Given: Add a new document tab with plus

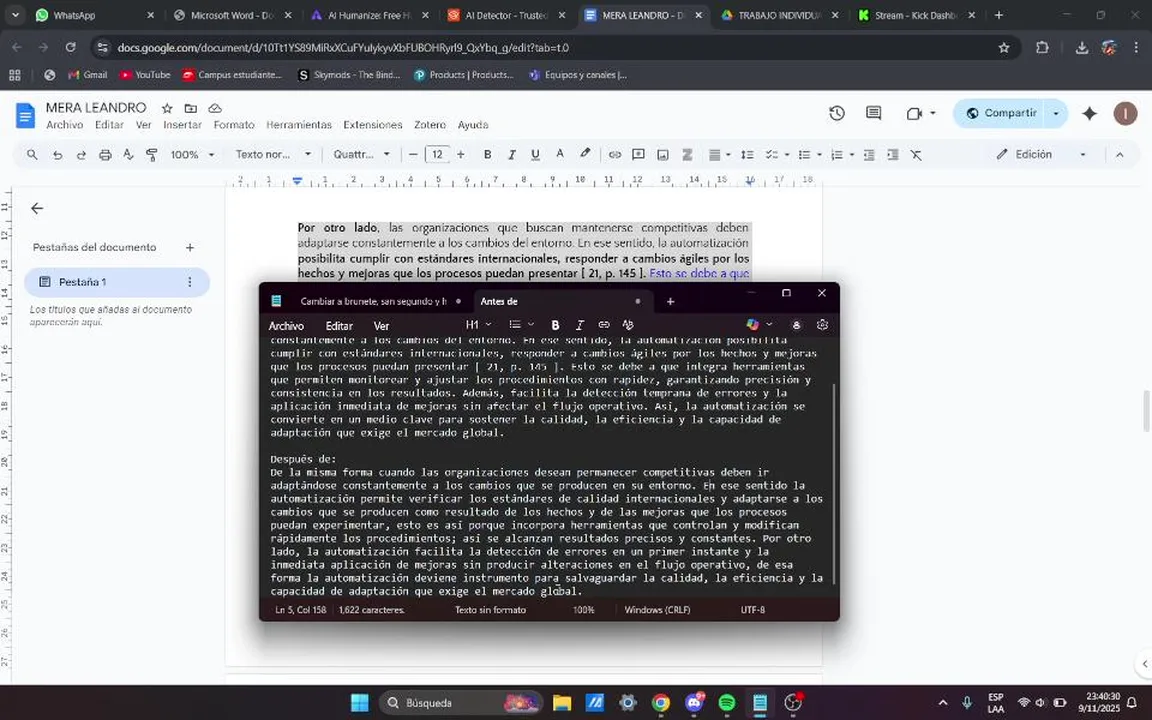Looking at the screenshot, I should click(x=190, y=248).
